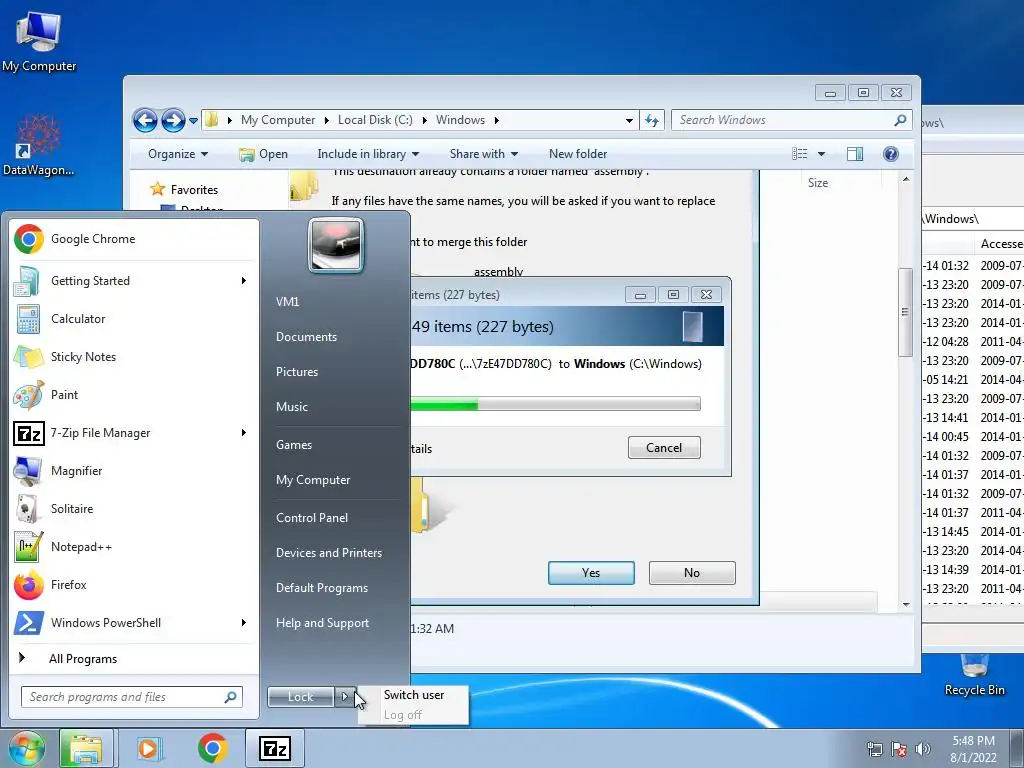Cancel the copy progress dialog
This screenshot has height=768, width=1024.
664,448
